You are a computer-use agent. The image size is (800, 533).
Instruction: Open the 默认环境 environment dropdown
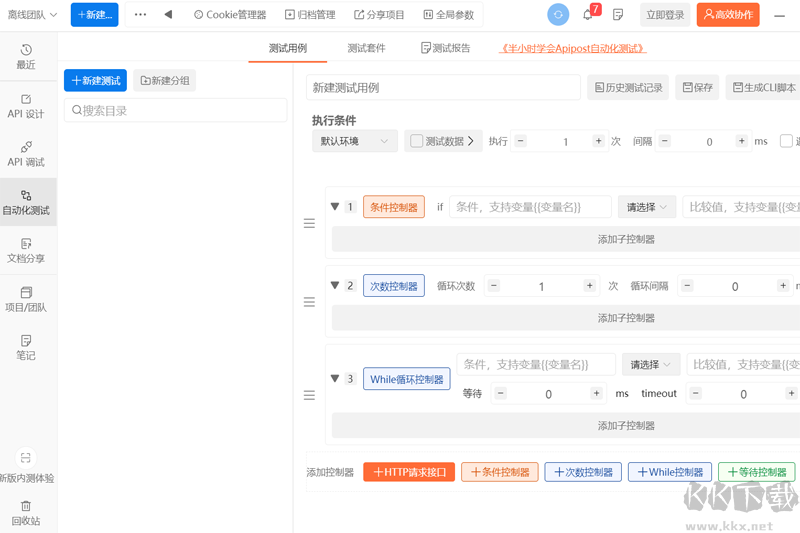[354, 142]
